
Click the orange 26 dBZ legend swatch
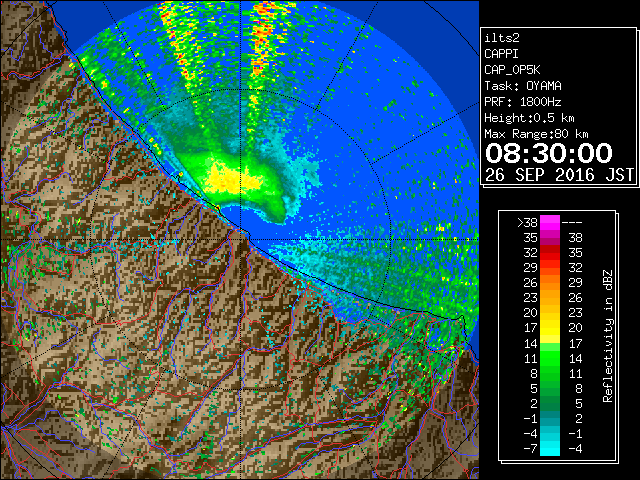550,282
